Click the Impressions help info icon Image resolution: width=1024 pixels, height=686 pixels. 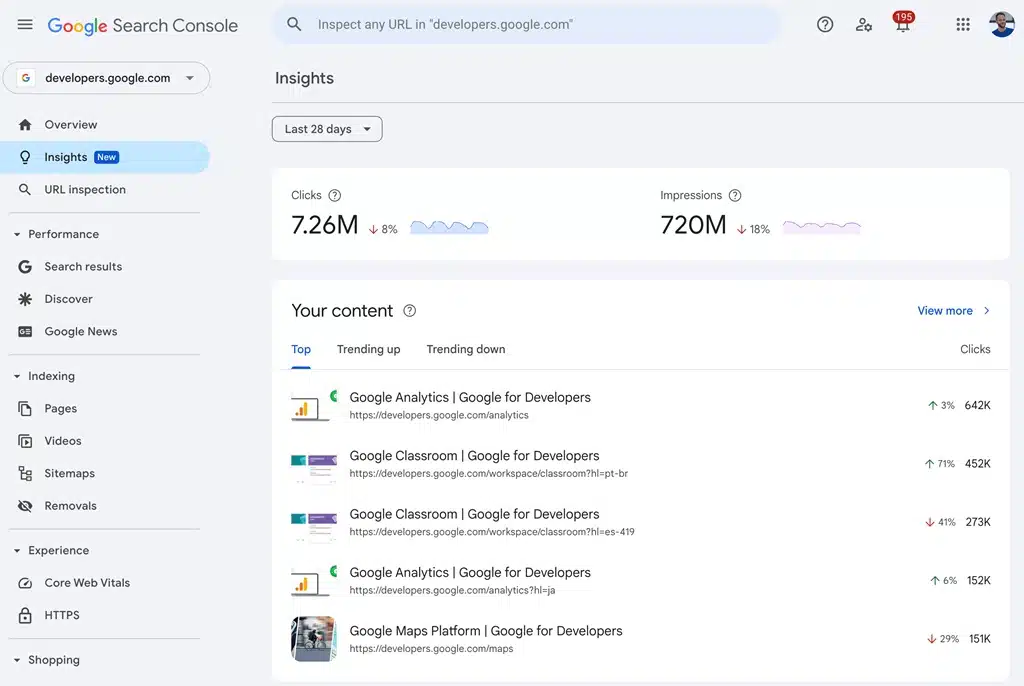pyautogui.click(x=735, y=196)
